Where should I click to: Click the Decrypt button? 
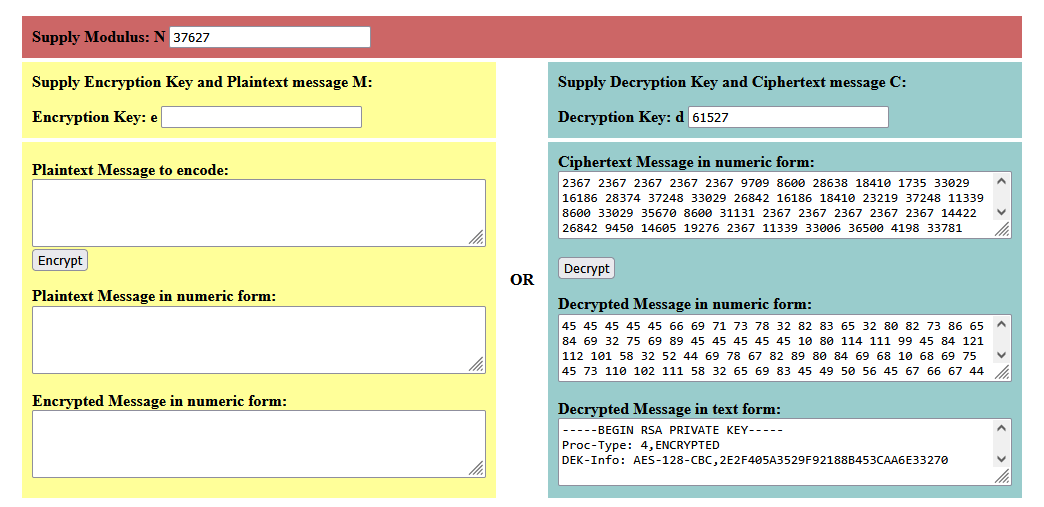point(587,268)
